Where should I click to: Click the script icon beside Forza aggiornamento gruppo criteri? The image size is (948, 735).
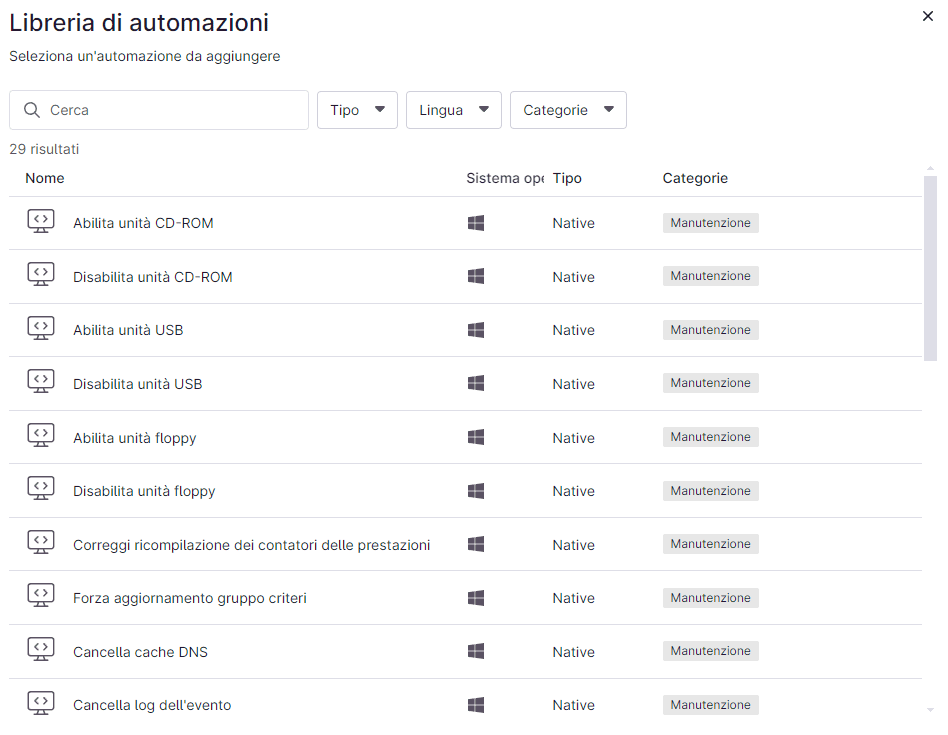[40, 598]
